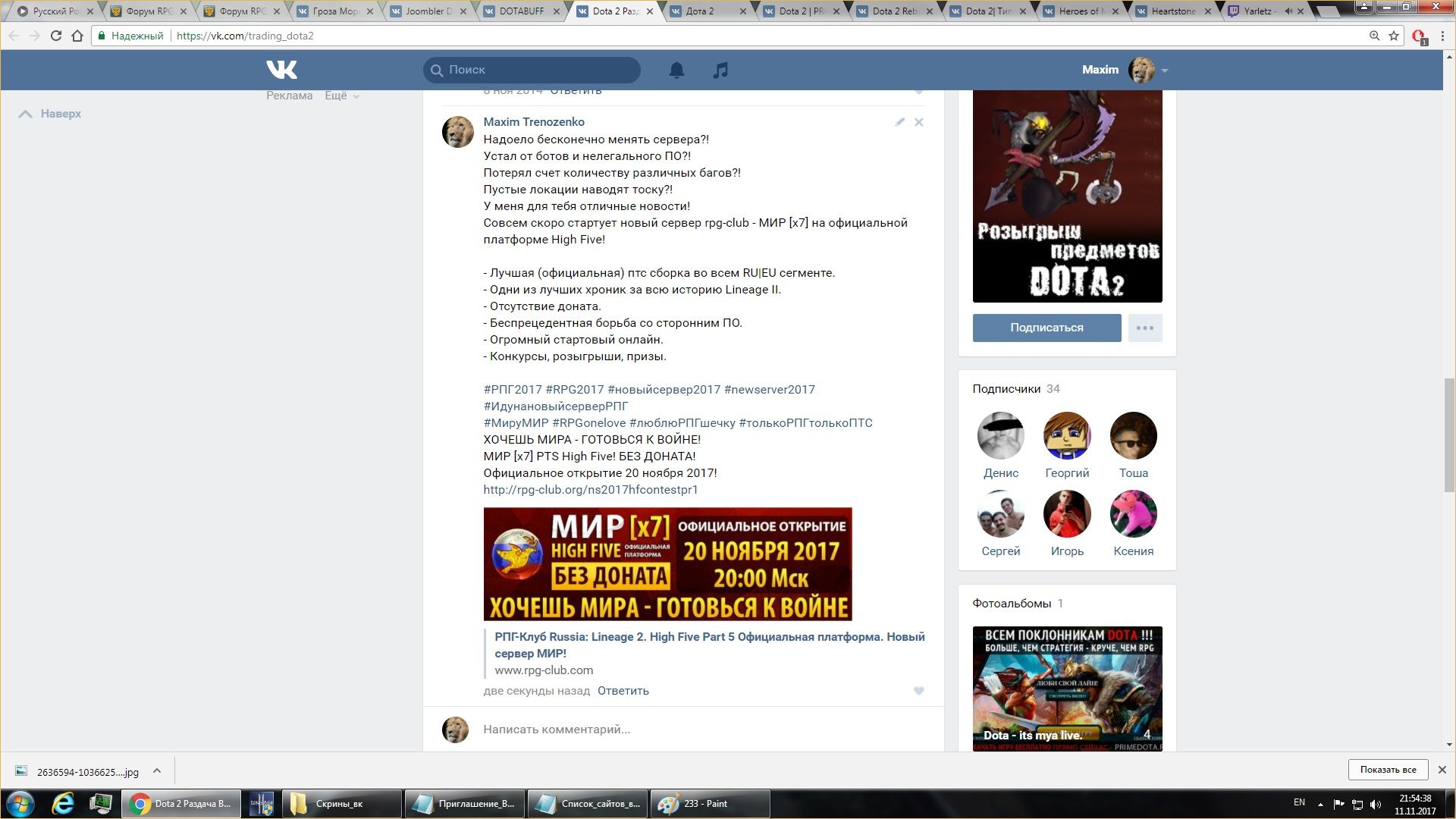The height and width of the screenshot is (819, 1456).
Task: Open the three-dots group actions menu
Action: pyautogui.click(x=1145, y=328)
